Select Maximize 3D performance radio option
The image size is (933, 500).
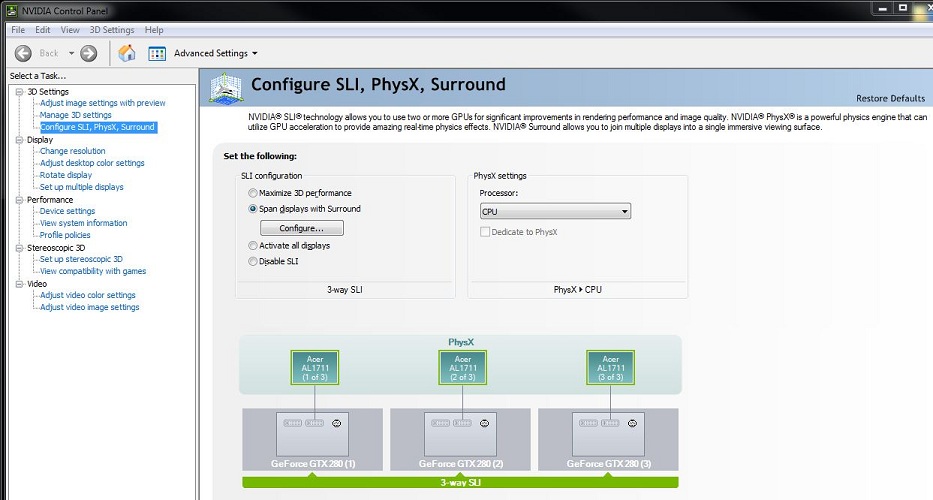253,193
